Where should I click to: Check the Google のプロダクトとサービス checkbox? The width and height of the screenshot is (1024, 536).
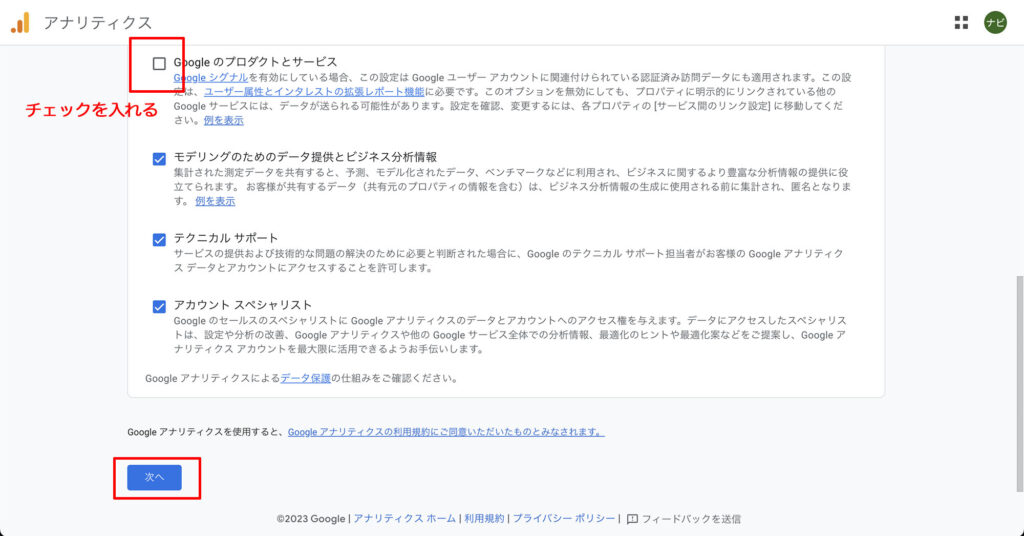[159, 63]
